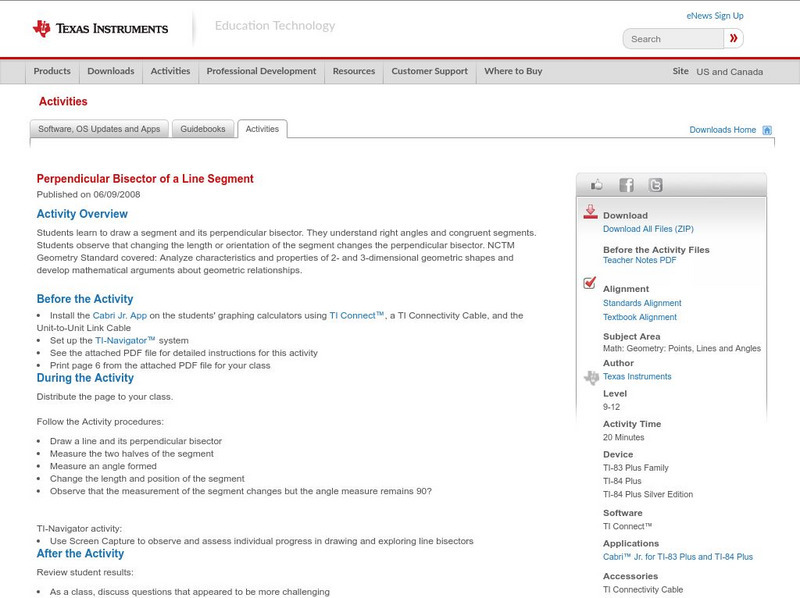800x598 pixels.
Task: Click the gray TI author logo icon
Action: (x=591, y=378)
